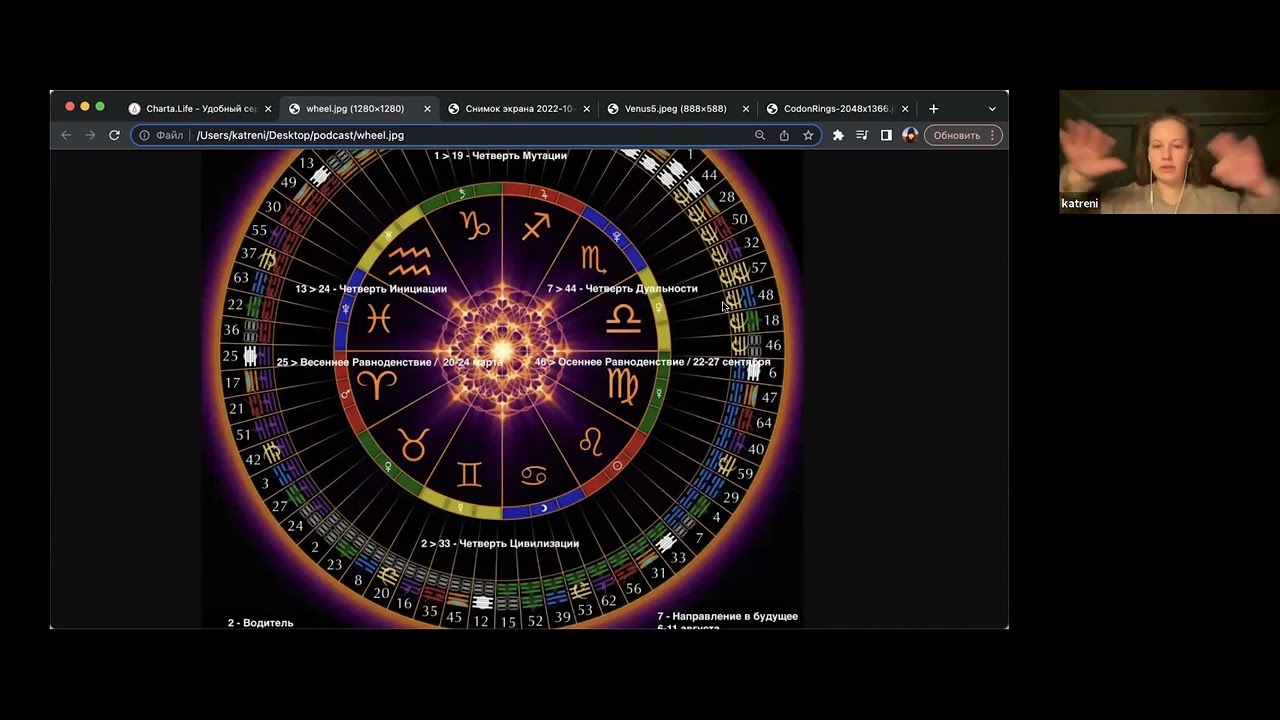Click the Scorpio zodiac symbol on wheel
This screenshot has height=720, width=1280.
[594, 261]
